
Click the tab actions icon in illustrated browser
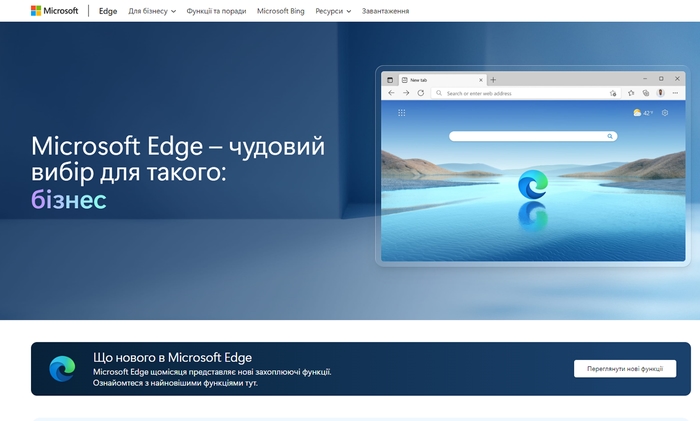[390, 80]
